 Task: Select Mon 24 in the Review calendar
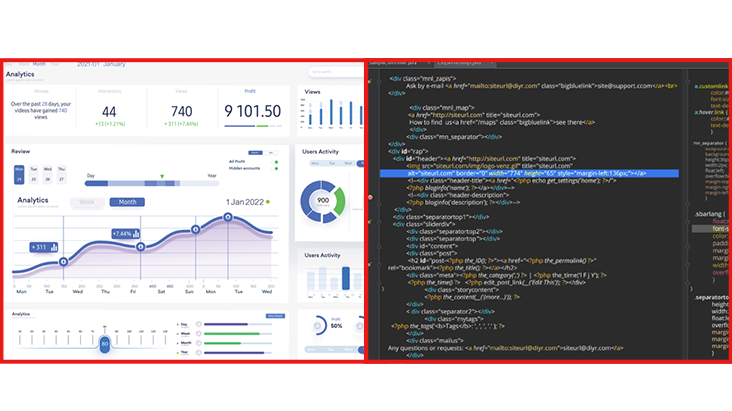tap(19, 176)
